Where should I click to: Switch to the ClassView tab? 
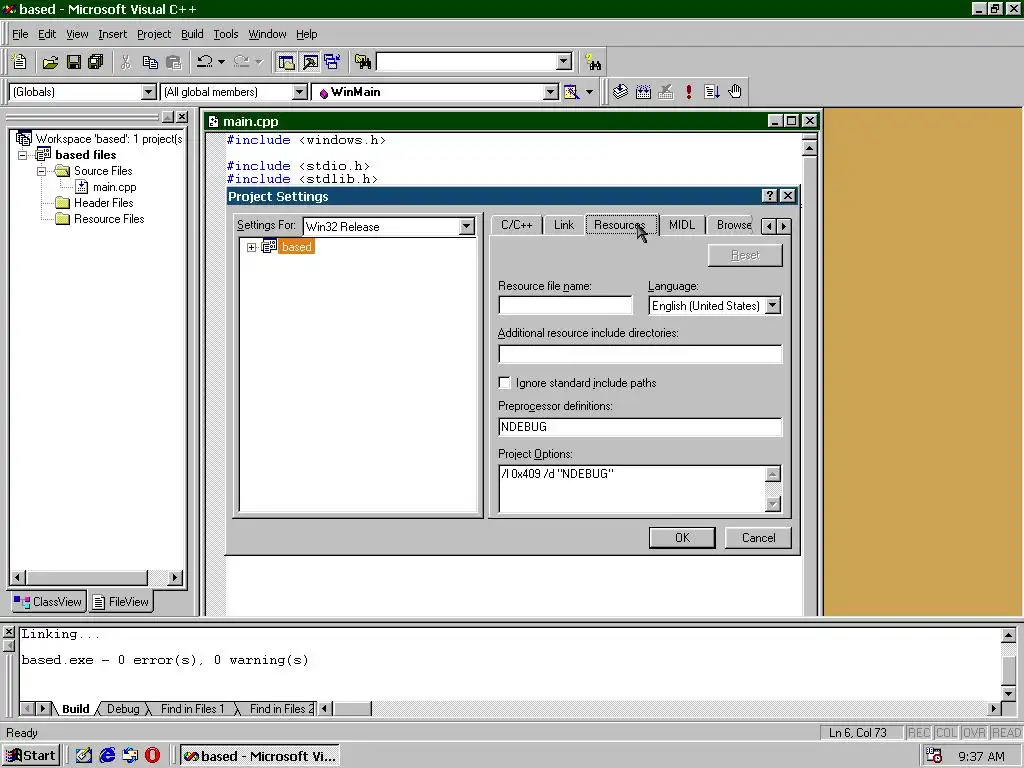pyautogui.click(x=48, y=602)
